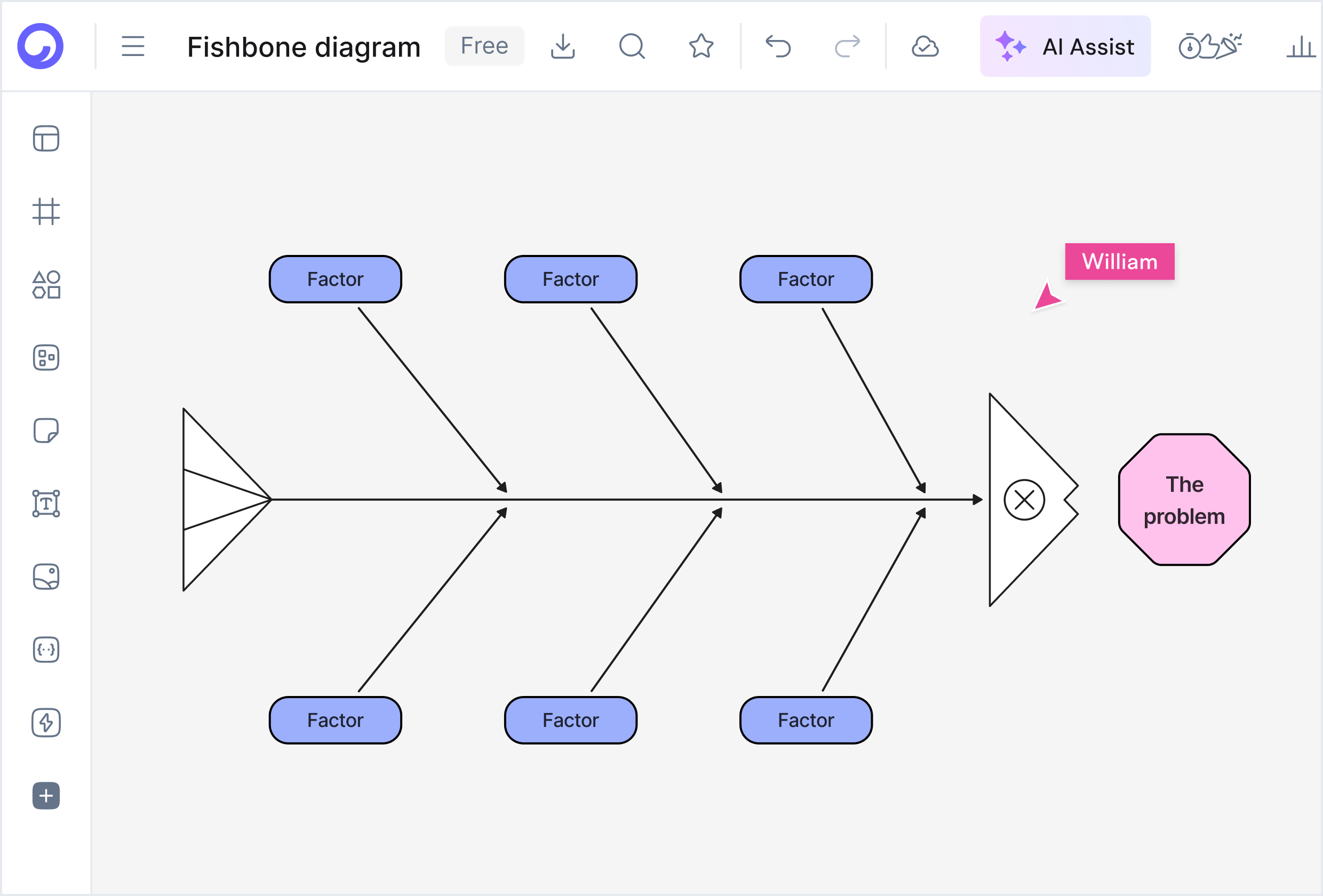Select the bottom-left Factor box
Image resolution: width=1323 pixels, height=896 pixels.
[336, 720]
